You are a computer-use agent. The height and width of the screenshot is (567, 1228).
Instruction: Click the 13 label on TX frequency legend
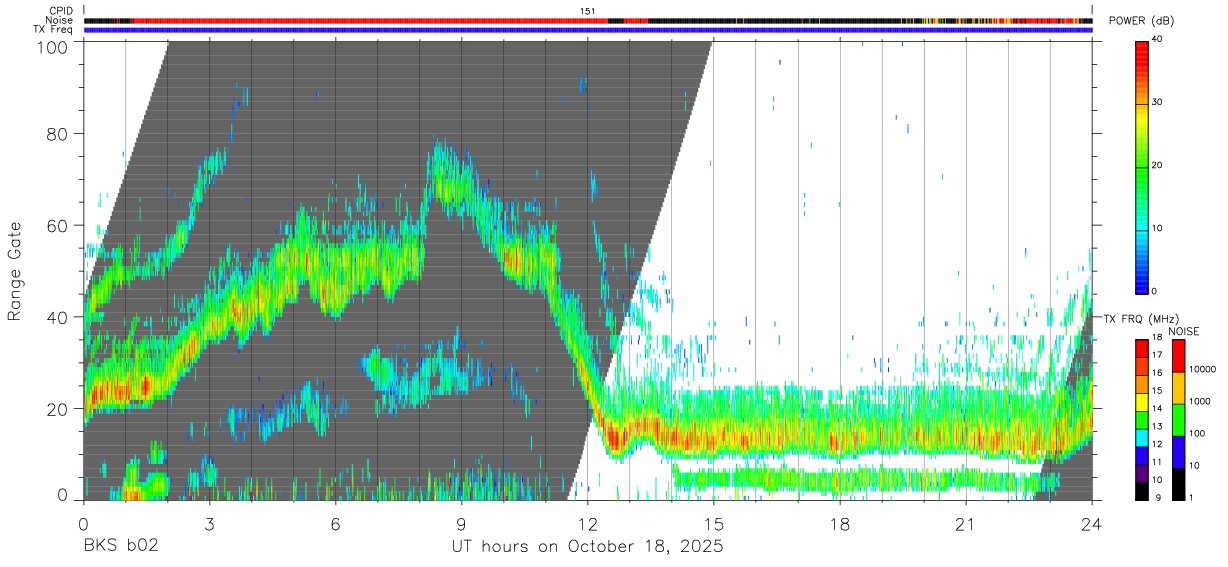click(x=1157, y=427)
